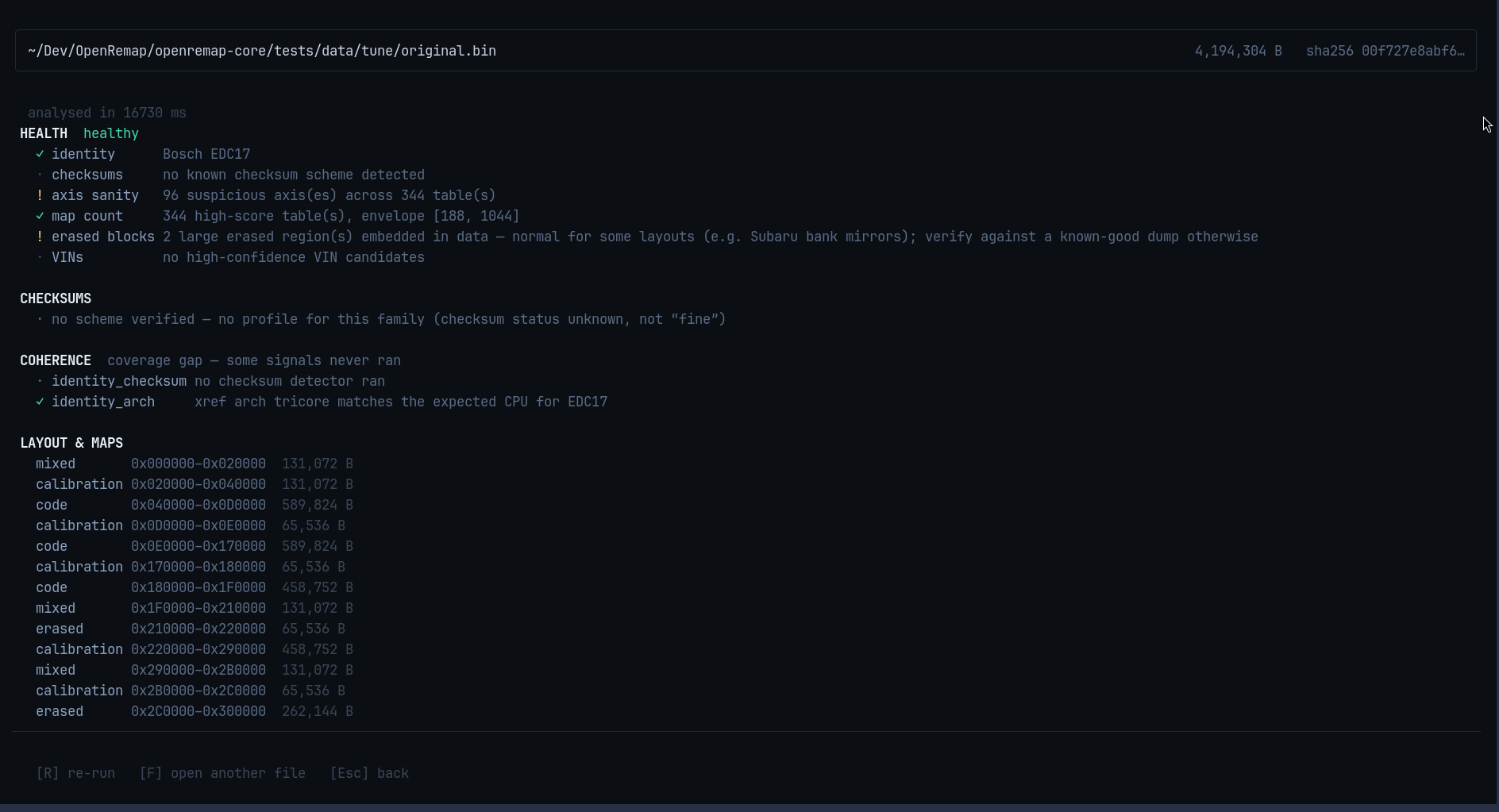Select the code 0x180000-0x1F0000 row
1499x812 pixels.
(x=195, y=587)
